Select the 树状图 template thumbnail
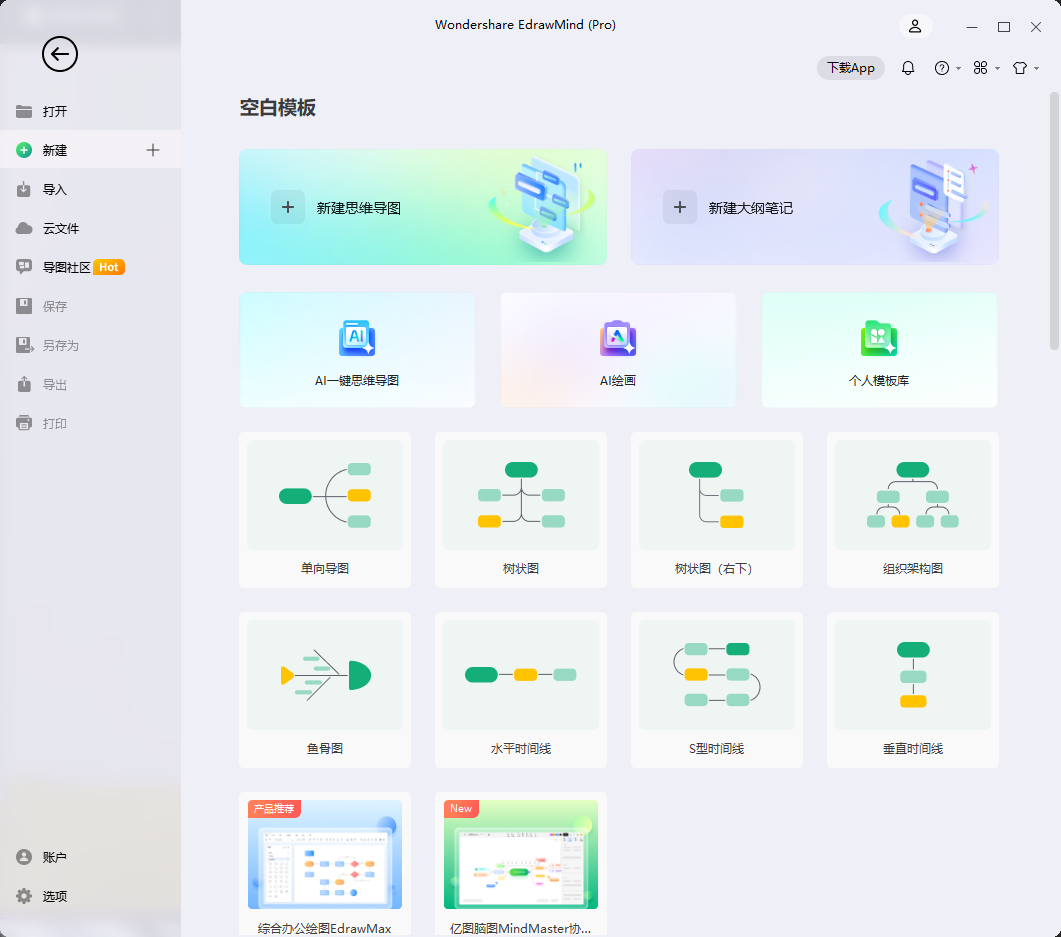The height and width of the screenshot is (937, 1061). [x=521, y=495]
